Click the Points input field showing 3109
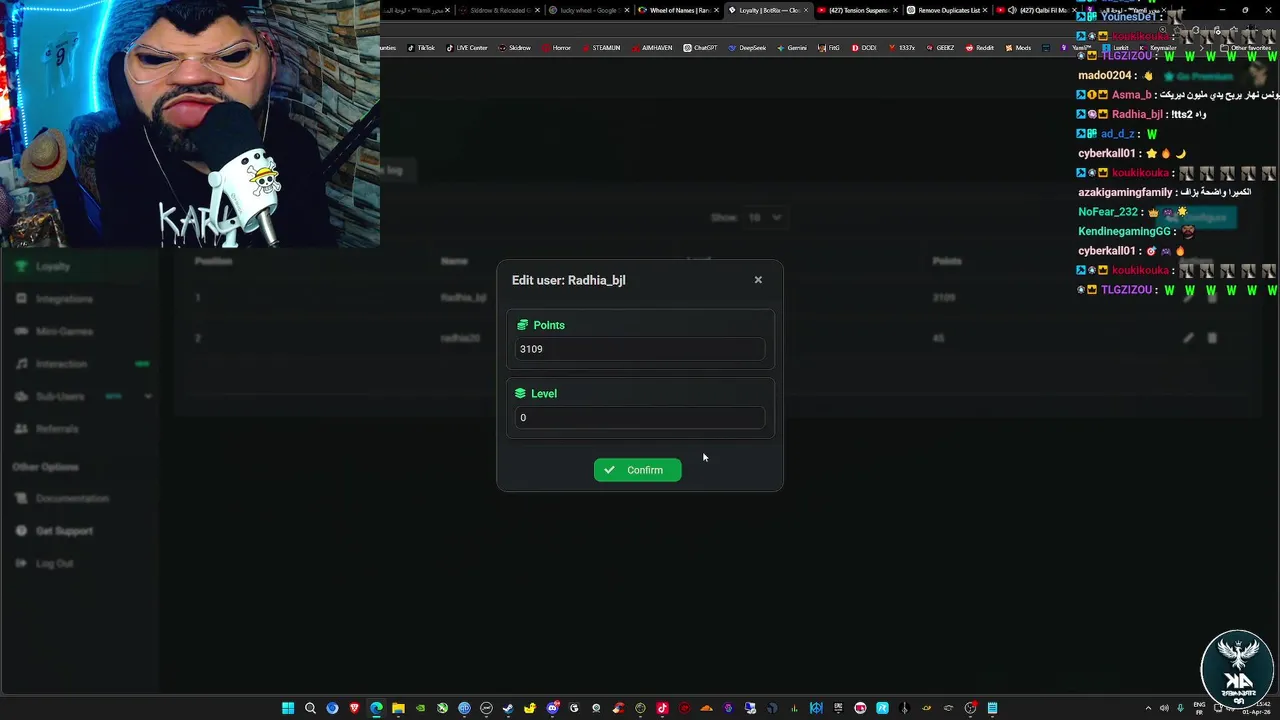This screenshot has width=1280, height=720. point(640,349)
